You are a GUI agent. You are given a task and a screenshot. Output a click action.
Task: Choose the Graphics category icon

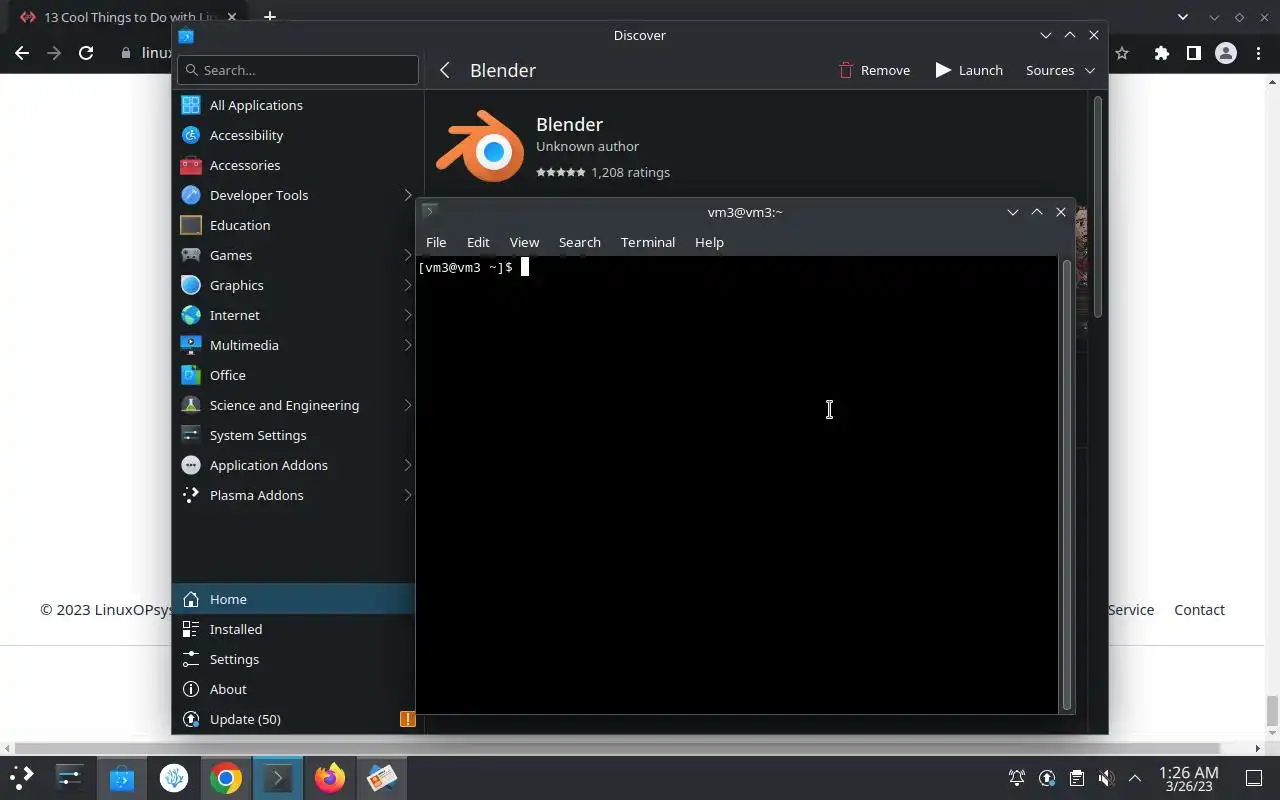pyautogui.click(x=191, y=285)
